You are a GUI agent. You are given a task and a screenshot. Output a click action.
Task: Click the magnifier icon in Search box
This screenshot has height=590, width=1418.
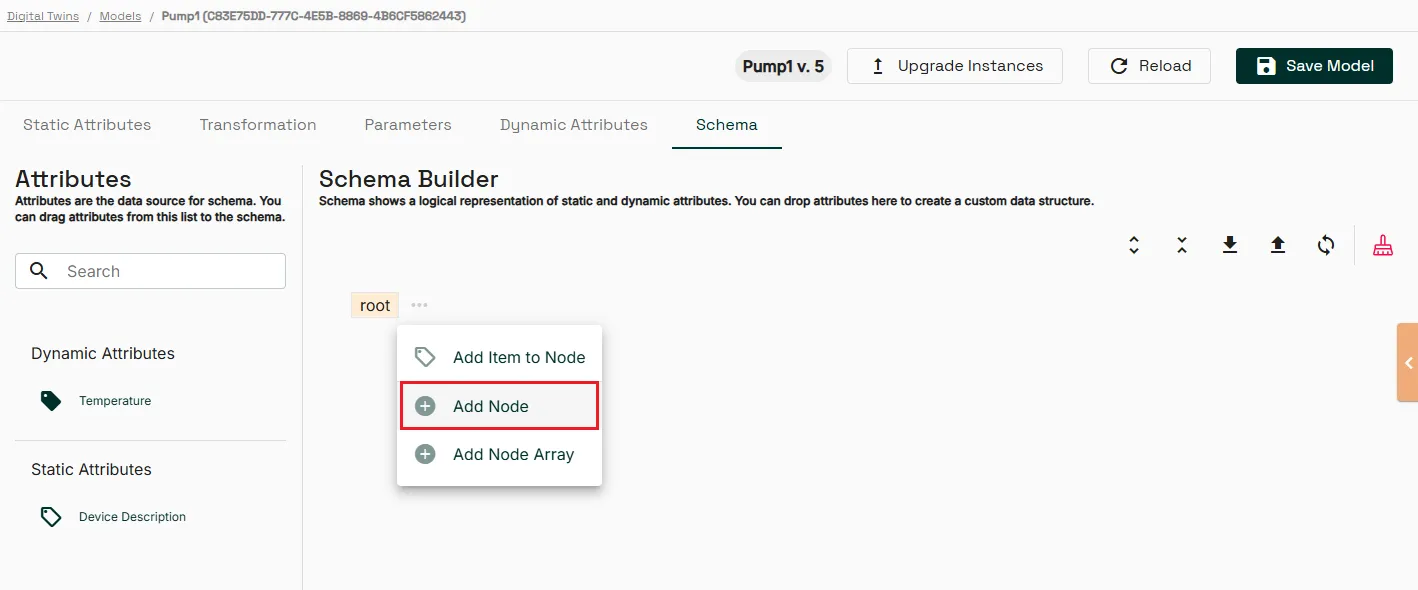tap(39, 271)
